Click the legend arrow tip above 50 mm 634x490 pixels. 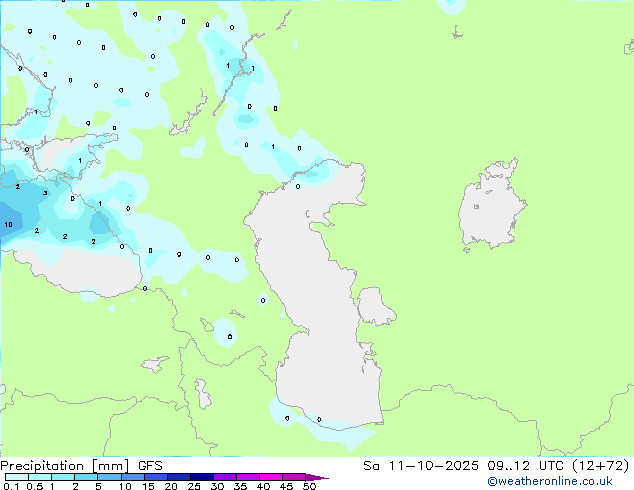pyautogui.click(x=317, y=478)
